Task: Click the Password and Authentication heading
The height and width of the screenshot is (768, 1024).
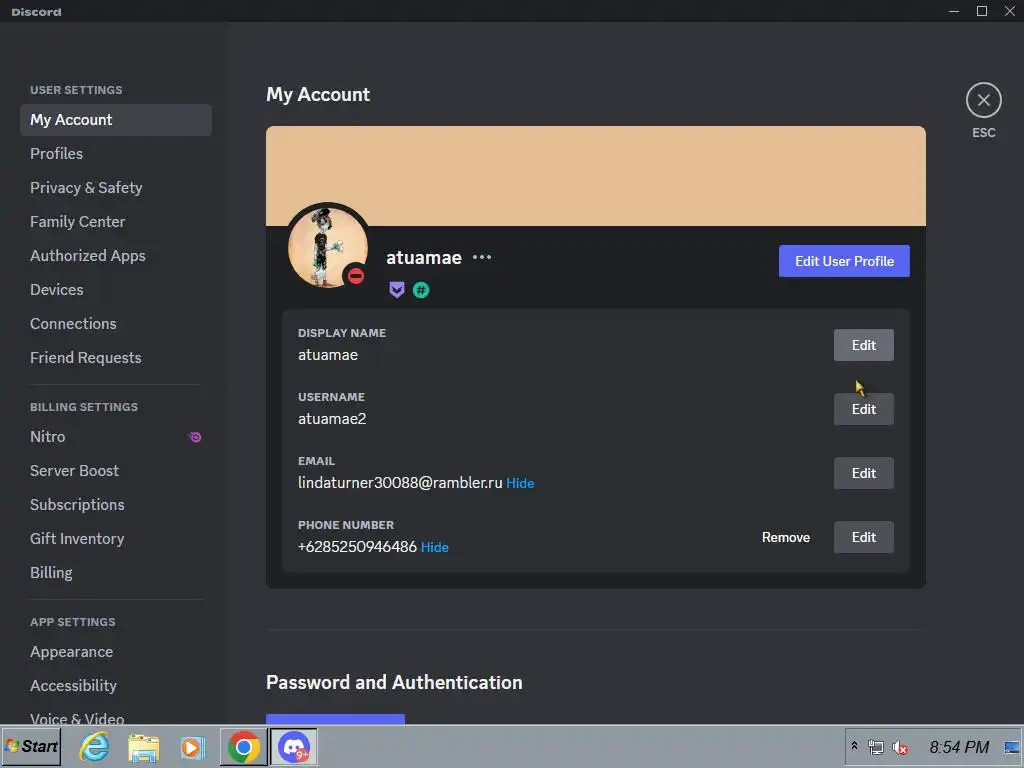Action: [x=394, y=682]
